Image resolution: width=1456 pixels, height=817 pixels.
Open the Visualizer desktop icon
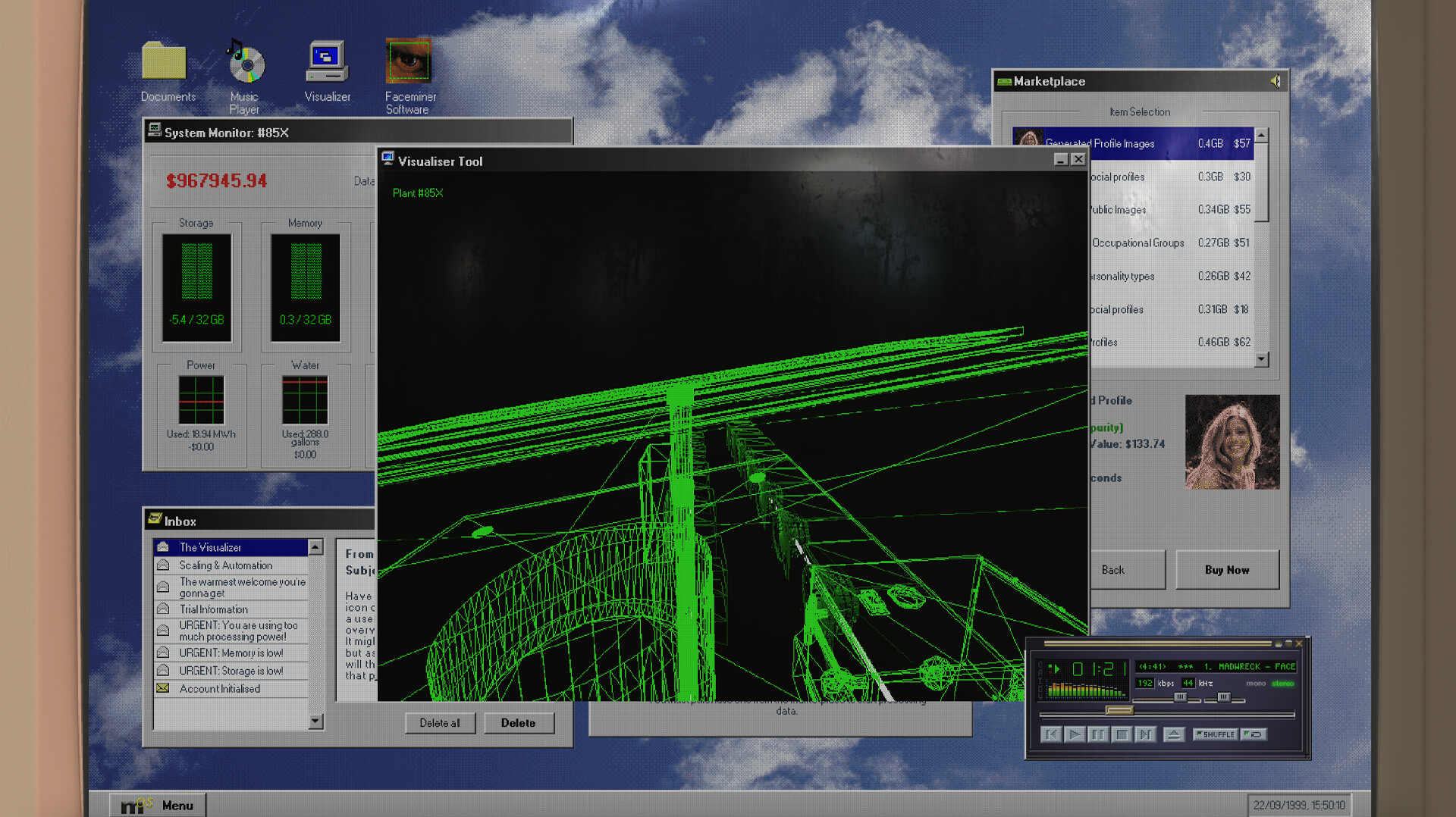(327, 63)
